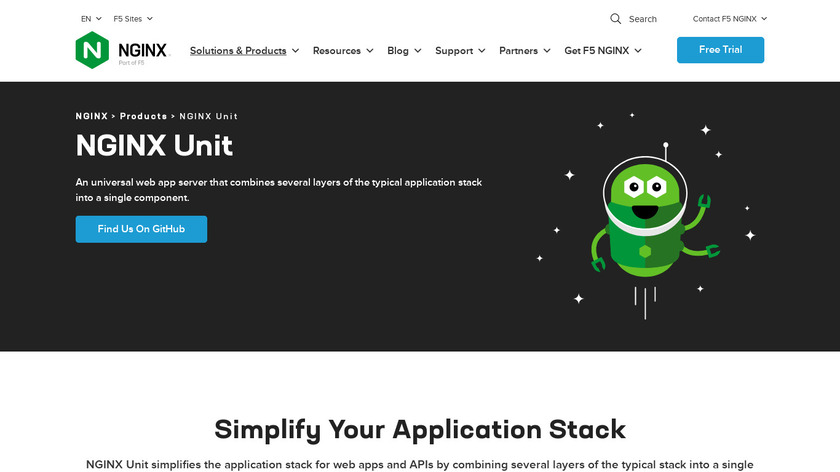
Task: Click the NGINX Unit breadcrumb text
Action: [208, 116]
